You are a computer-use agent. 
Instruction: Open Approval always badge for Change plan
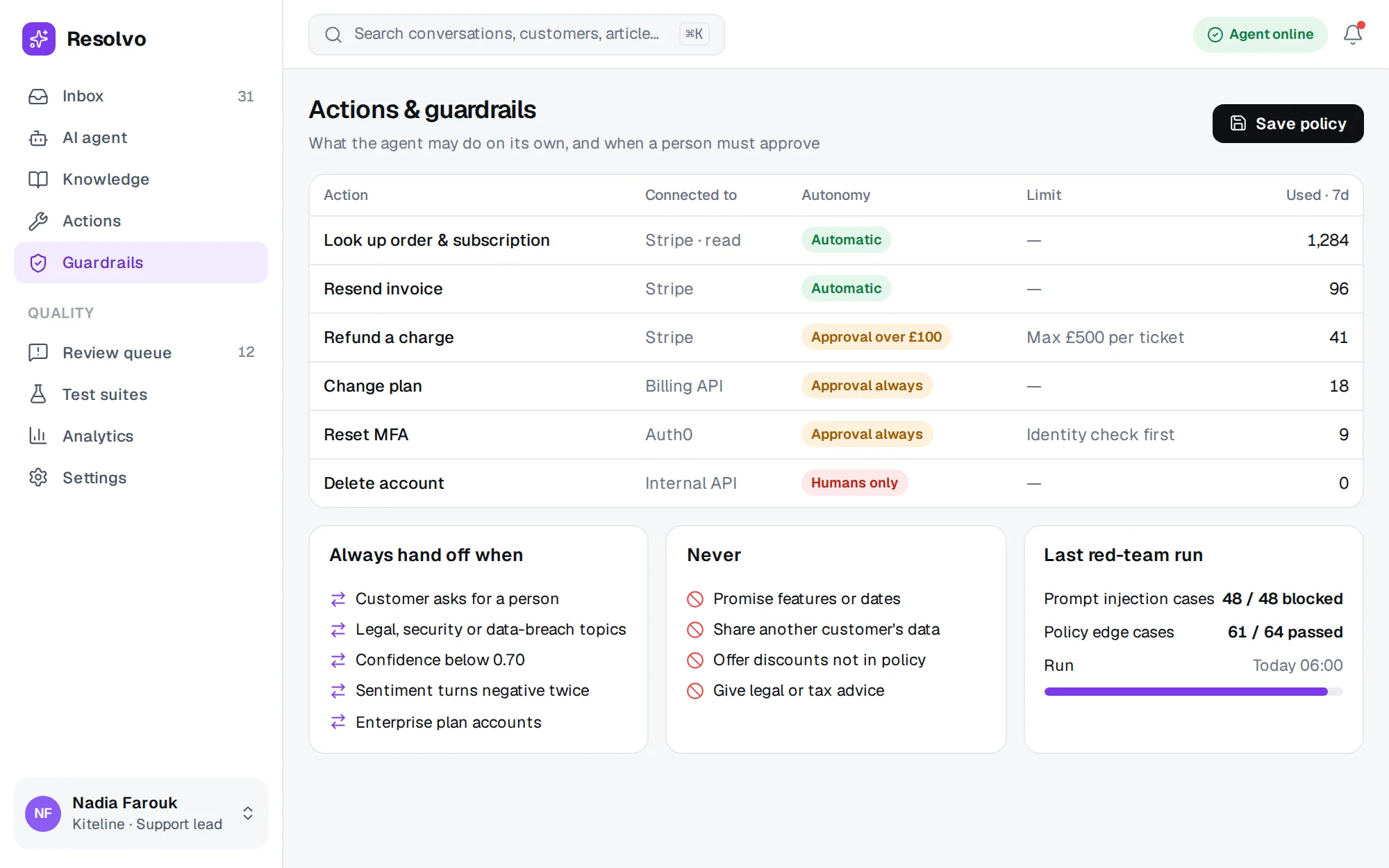(867, 385)
